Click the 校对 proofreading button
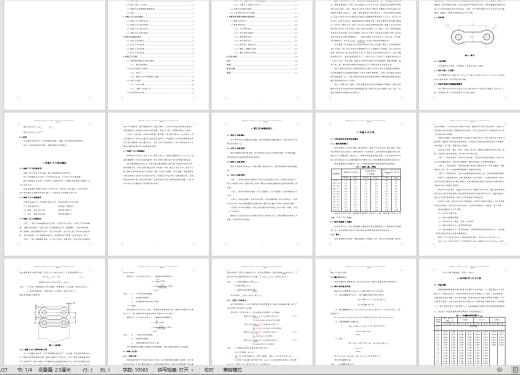520x375 pixels. click(209, 370)
